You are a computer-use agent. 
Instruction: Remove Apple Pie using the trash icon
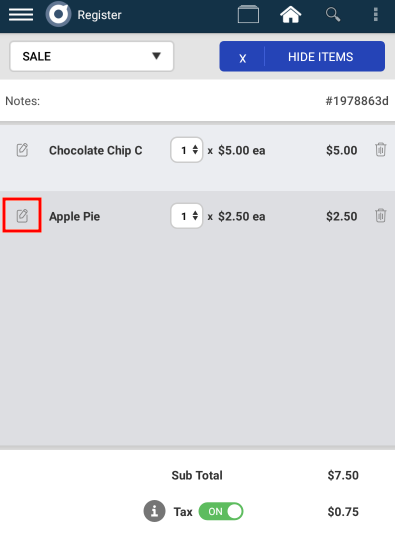pyautogui.click(x=381, y=215)
